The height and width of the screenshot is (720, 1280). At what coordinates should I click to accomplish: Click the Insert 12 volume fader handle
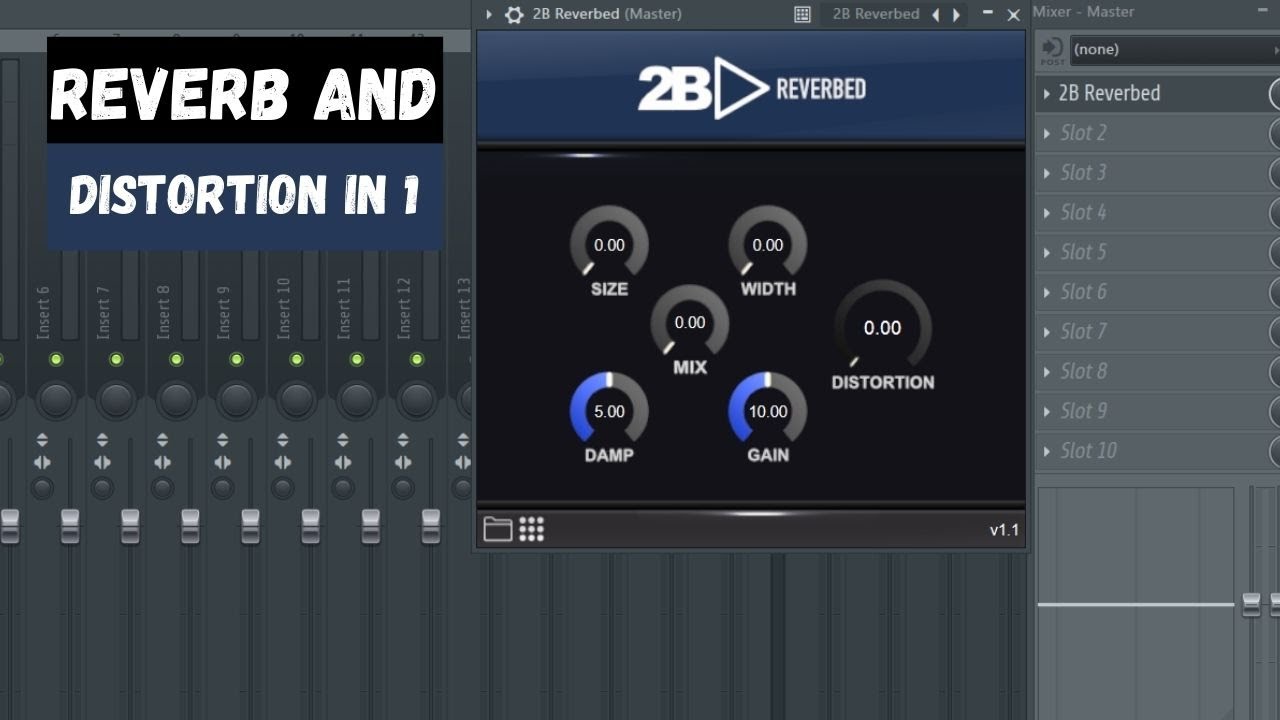(431, 526)
